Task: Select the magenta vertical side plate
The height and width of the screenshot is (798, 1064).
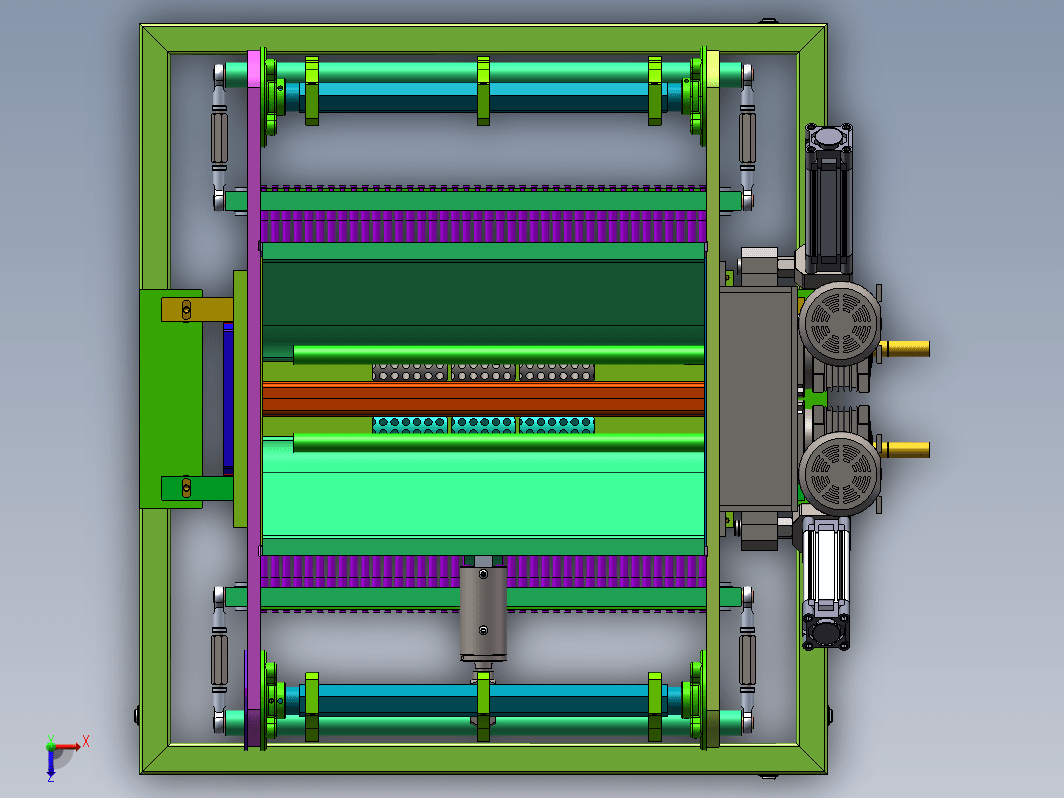Action: (254, 398)
